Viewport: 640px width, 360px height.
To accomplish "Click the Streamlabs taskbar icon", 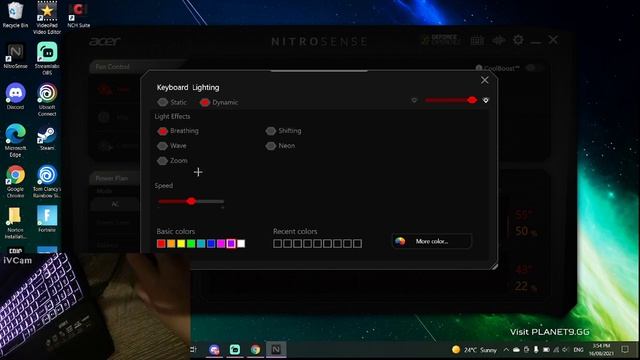I will coord(235,349).
